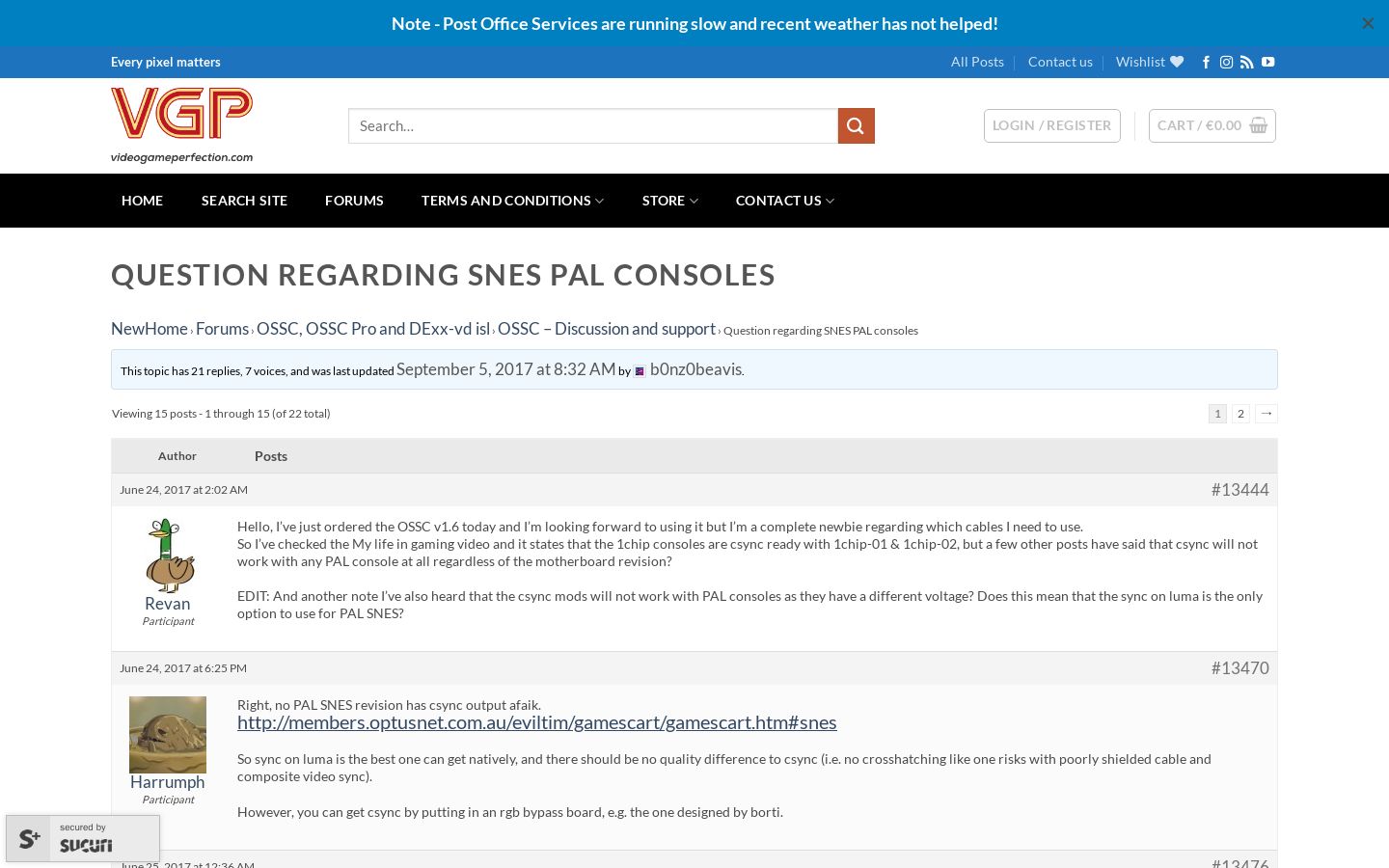The image size is (1389, 868).
Task: Click the next page arrow
Action: pyautogui.click(x=1266, y=414)
